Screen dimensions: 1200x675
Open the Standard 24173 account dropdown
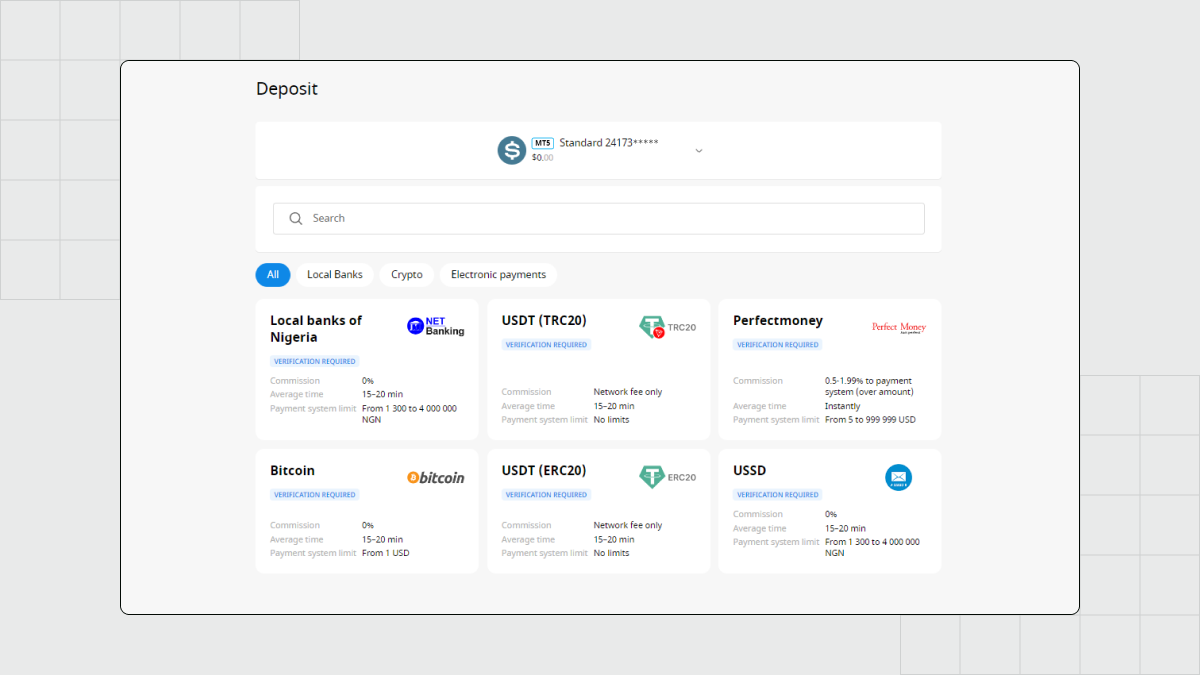(x=598, y=150)
